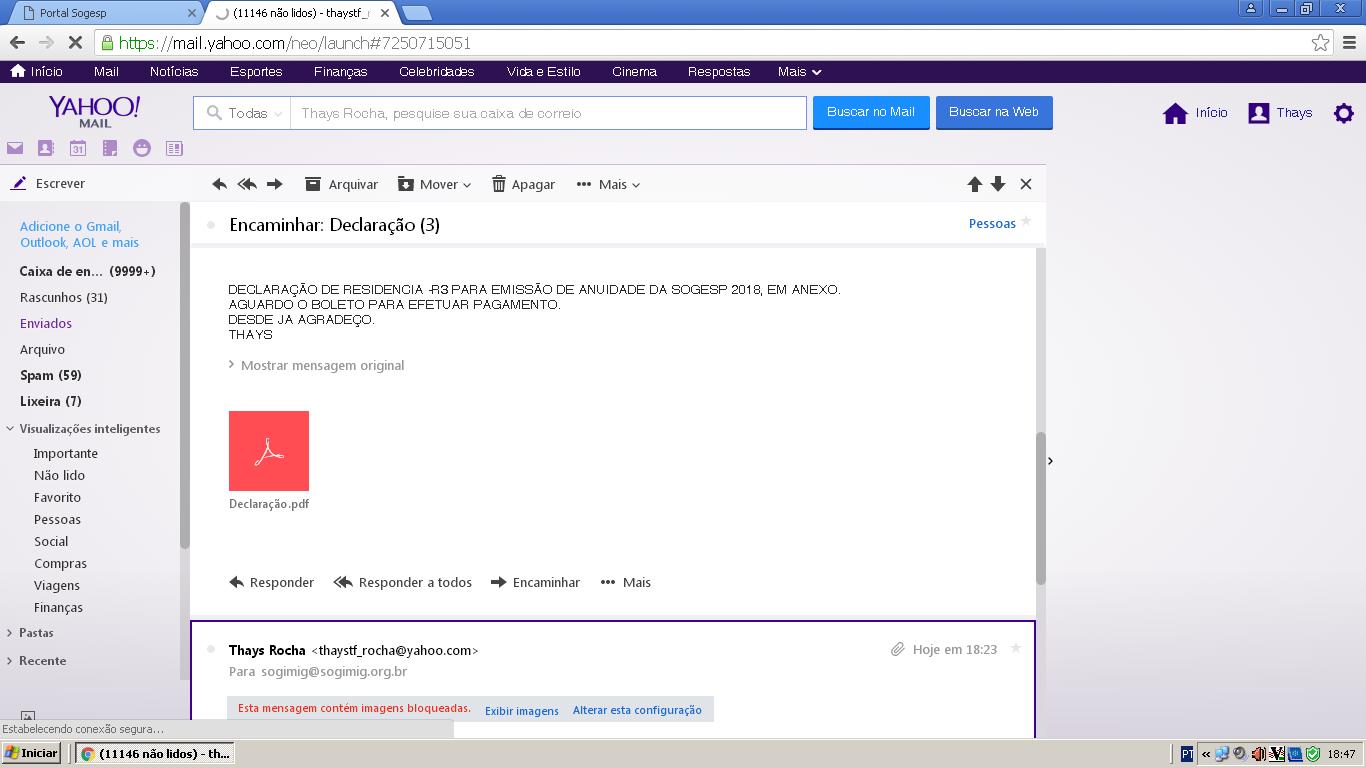1366x768 pixels.
Task: Click the Exibir imagens link
Action: point(521,710)
